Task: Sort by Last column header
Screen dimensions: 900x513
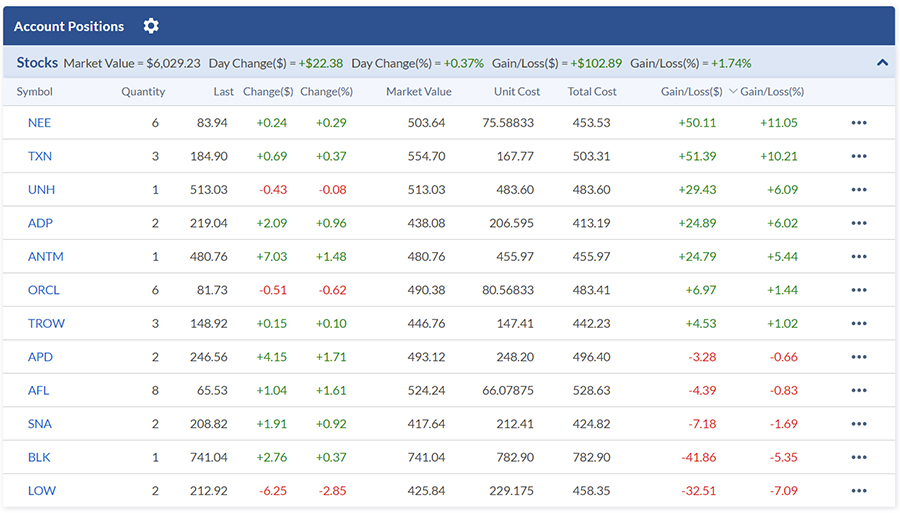Action: click(223, 92)
